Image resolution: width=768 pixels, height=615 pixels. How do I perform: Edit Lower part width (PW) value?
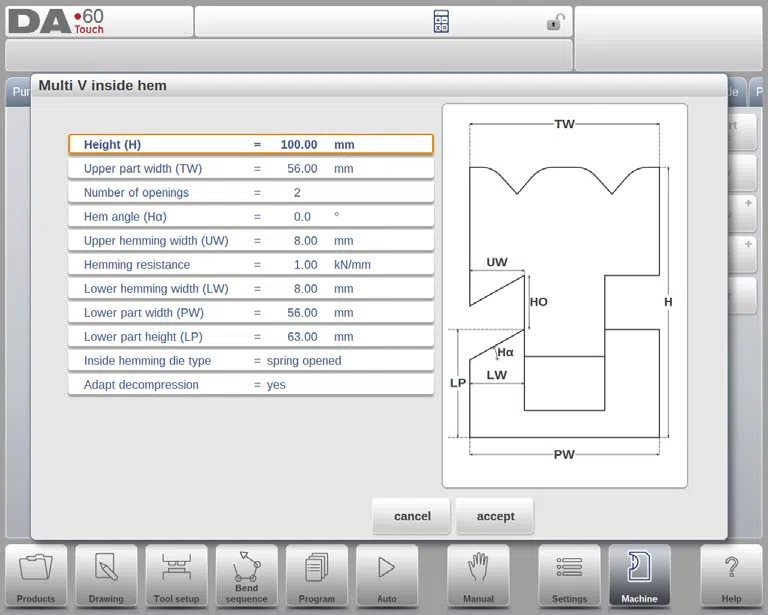pos(251,312)
